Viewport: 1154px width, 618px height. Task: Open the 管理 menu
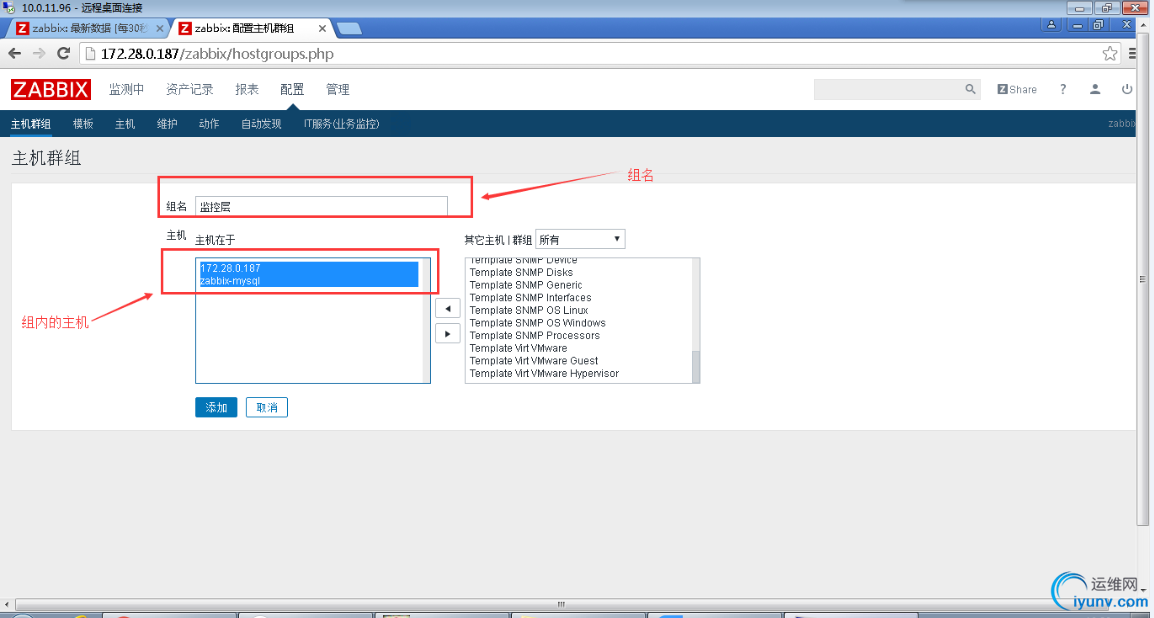pyautogui.click(x=338, y=89)
